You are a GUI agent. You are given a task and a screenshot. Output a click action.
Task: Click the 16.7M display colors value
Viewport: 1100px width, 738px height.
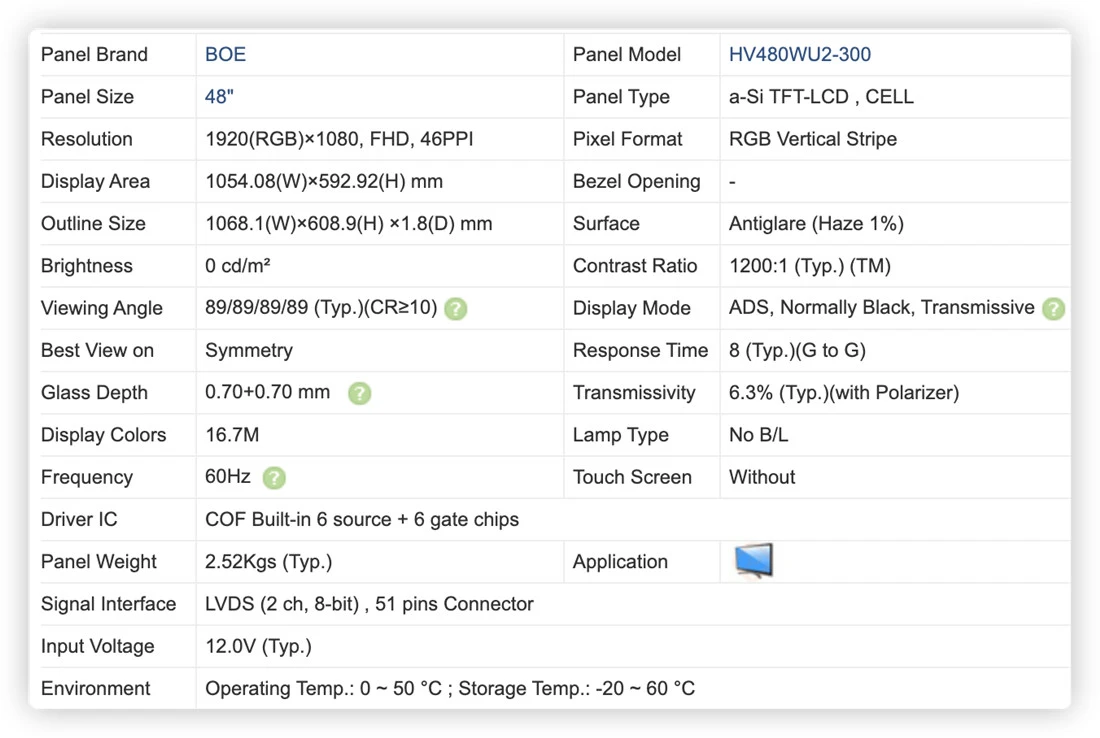point(232,435)
